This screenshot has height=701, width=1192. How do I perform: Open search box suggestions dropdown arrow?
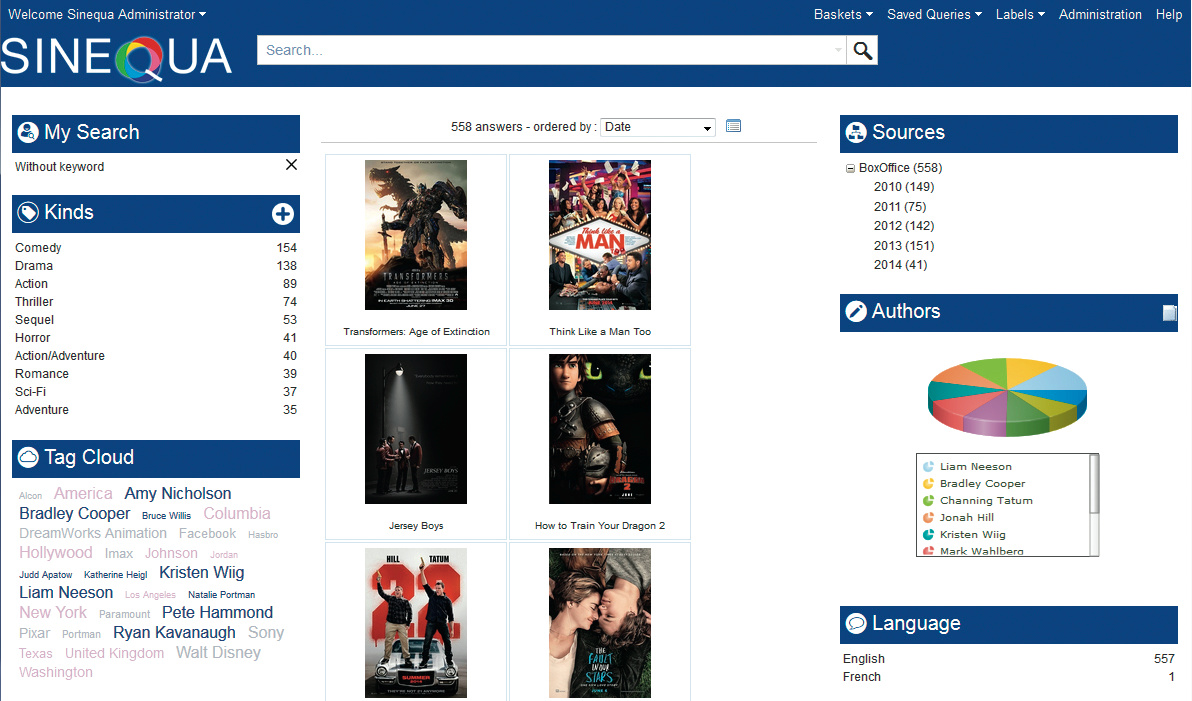coord(838,51)
